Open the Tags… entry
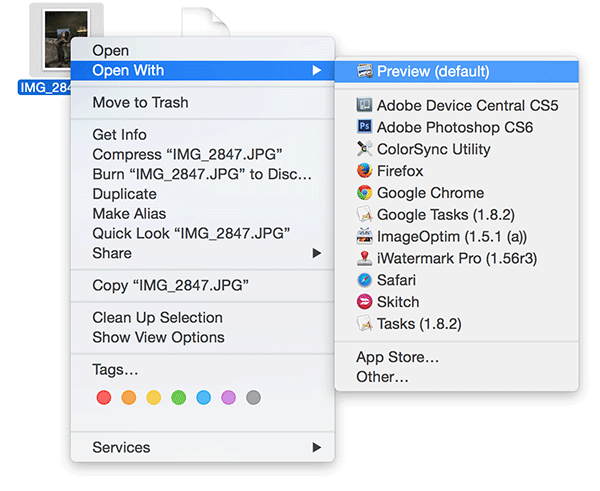This screenshot has height=491, width=600. (202, 370)
